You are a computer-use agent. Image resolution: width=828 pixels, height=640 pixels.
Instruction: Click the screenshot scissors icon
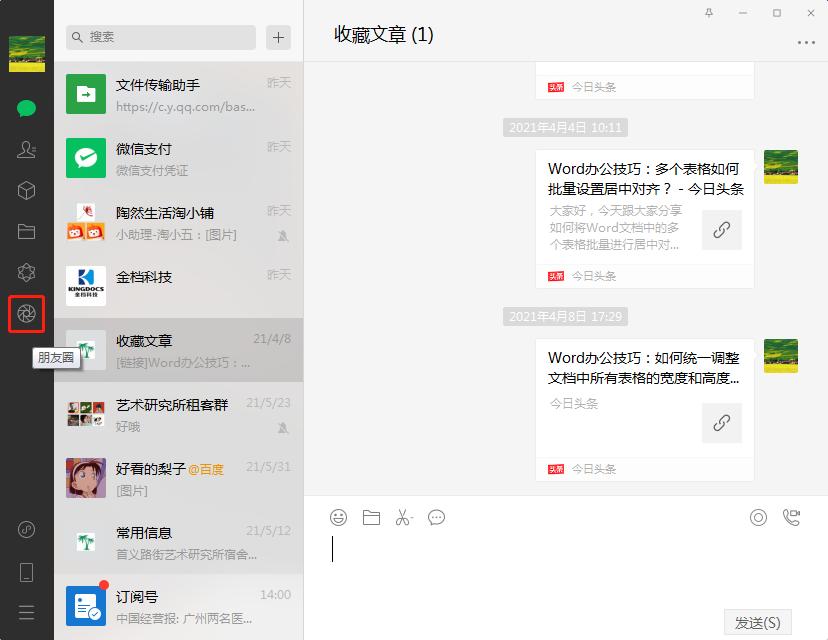[403, 517]
